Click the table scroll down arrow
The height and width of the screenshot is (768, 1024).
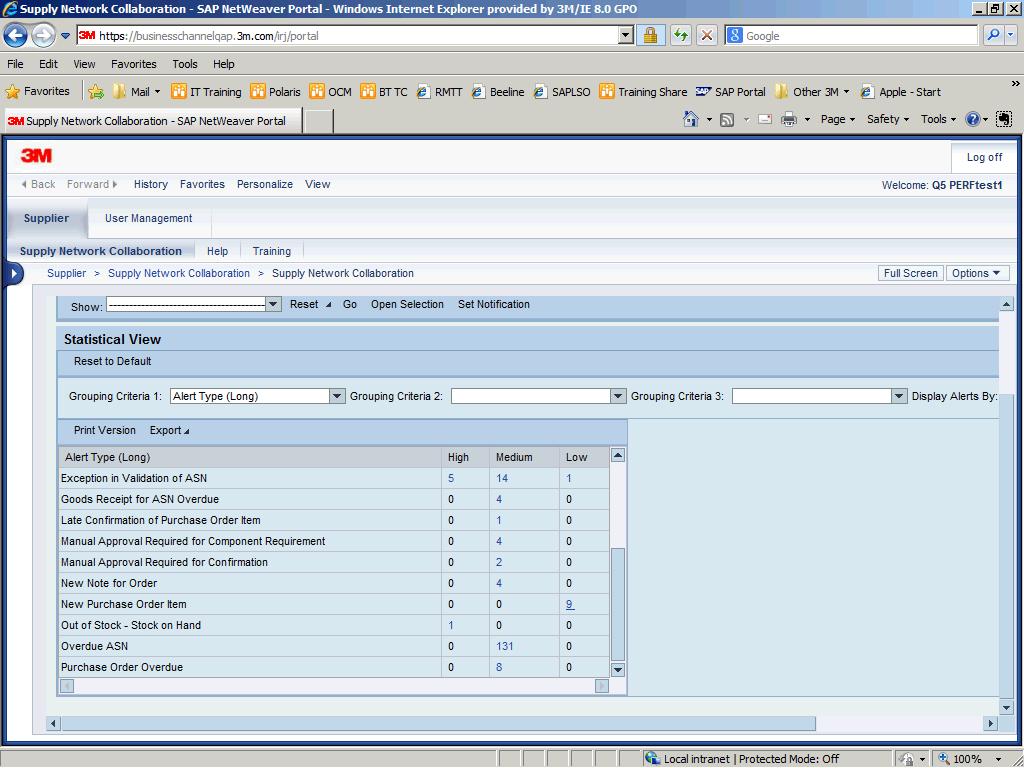(617, 670)
